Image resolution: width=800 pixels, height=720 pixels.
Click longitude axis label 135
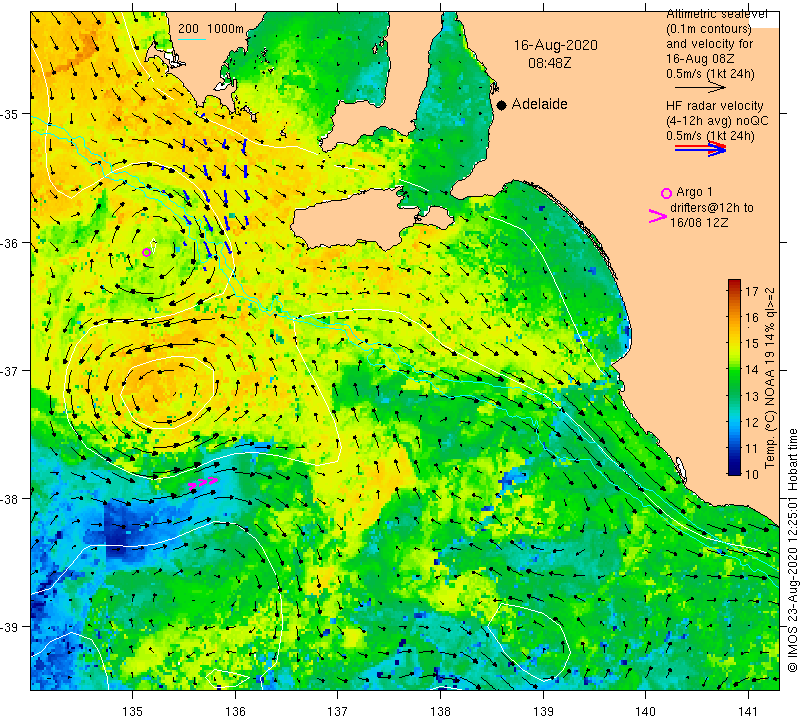click(133, 711)
